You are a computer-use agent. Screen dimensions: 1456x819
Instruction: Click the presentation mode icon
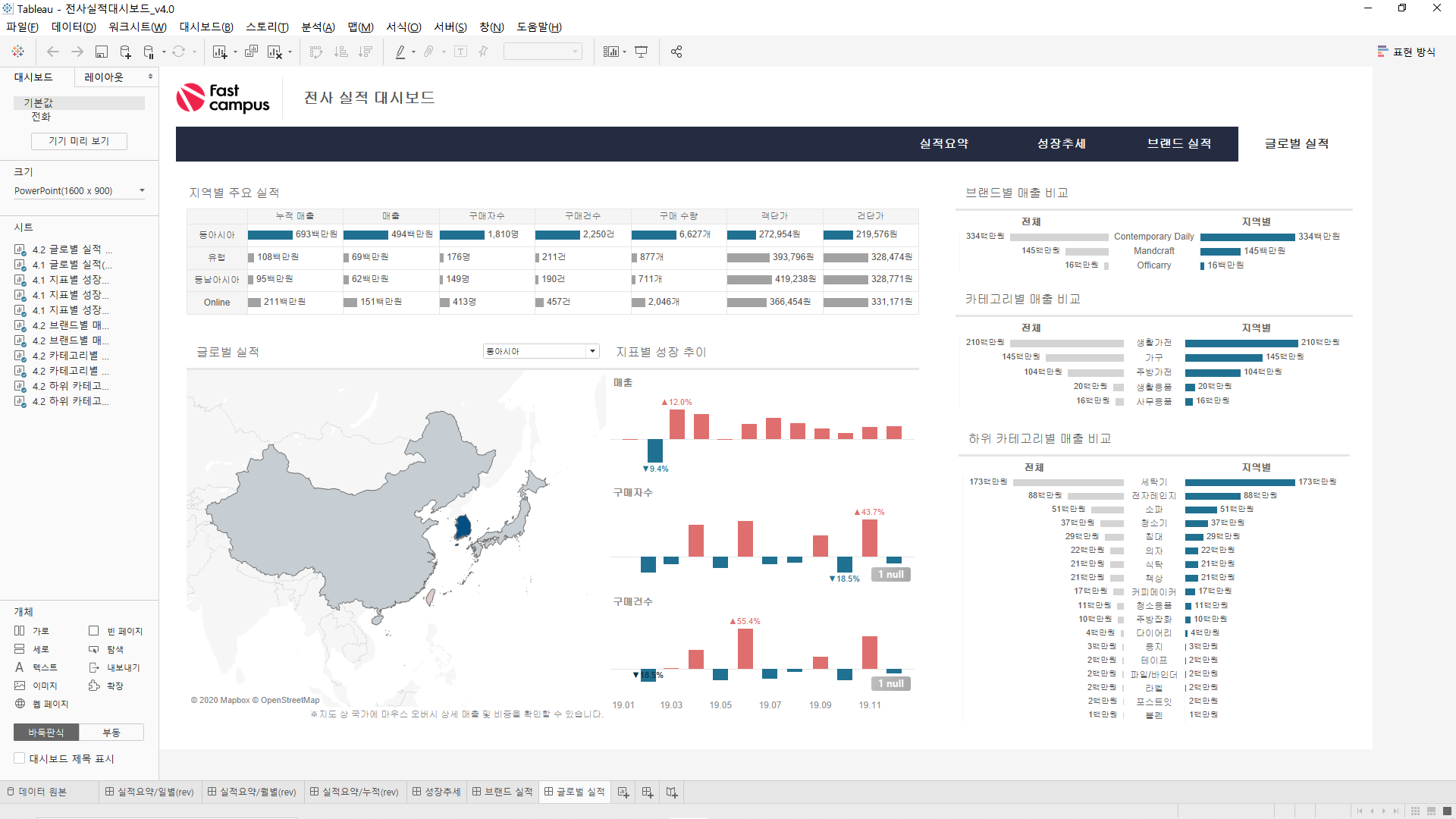pyautogui.click(x=642, y=52)
